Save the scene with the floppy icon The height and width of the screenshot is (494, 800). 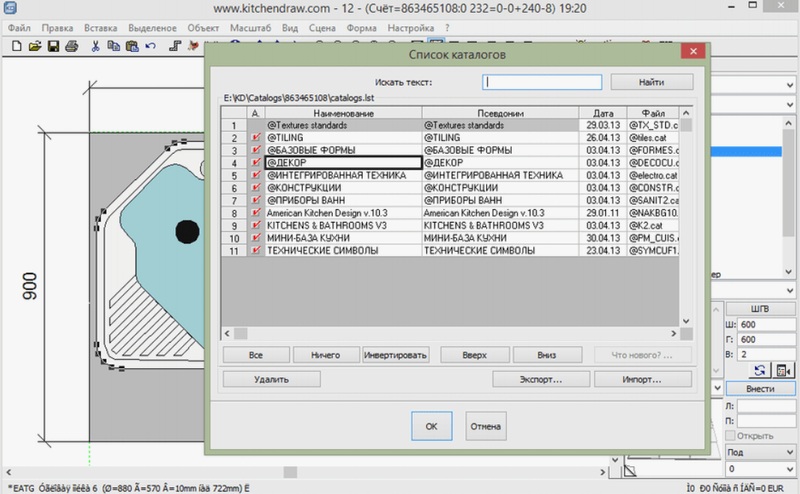click(53, 46)
